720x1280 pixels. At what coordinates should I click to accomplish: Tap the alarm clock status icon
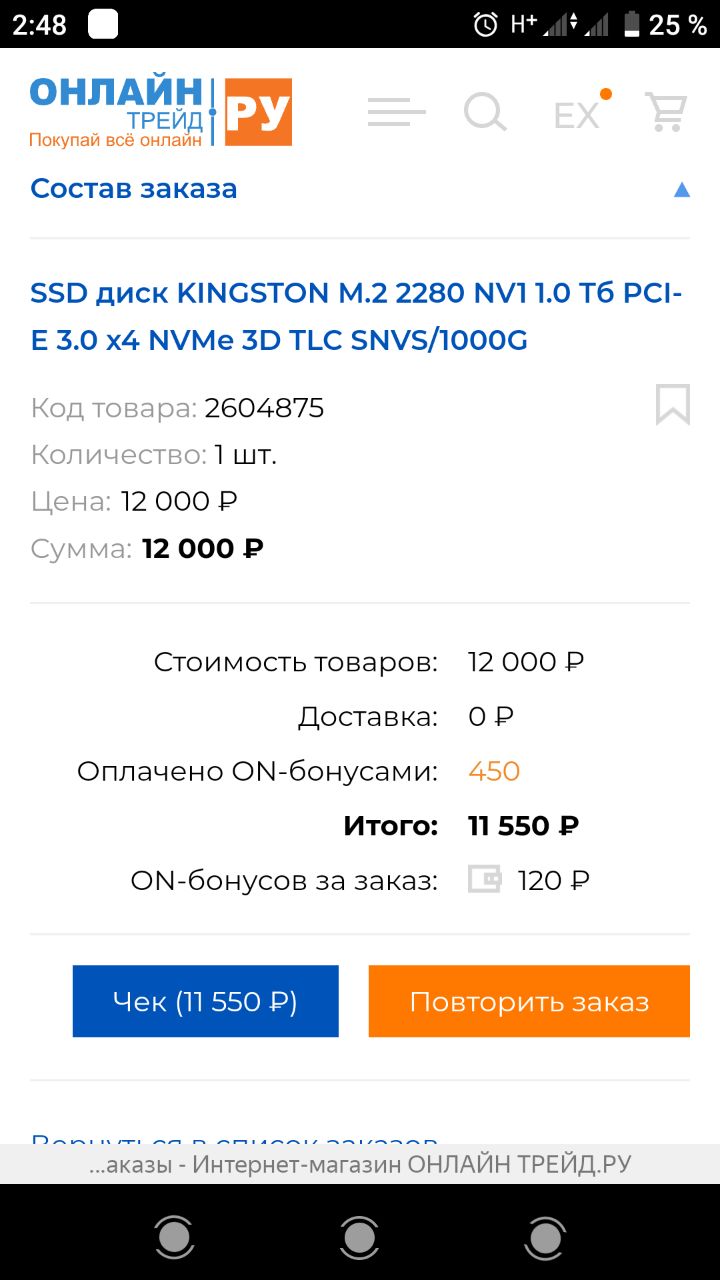click(x=486, y=24)
